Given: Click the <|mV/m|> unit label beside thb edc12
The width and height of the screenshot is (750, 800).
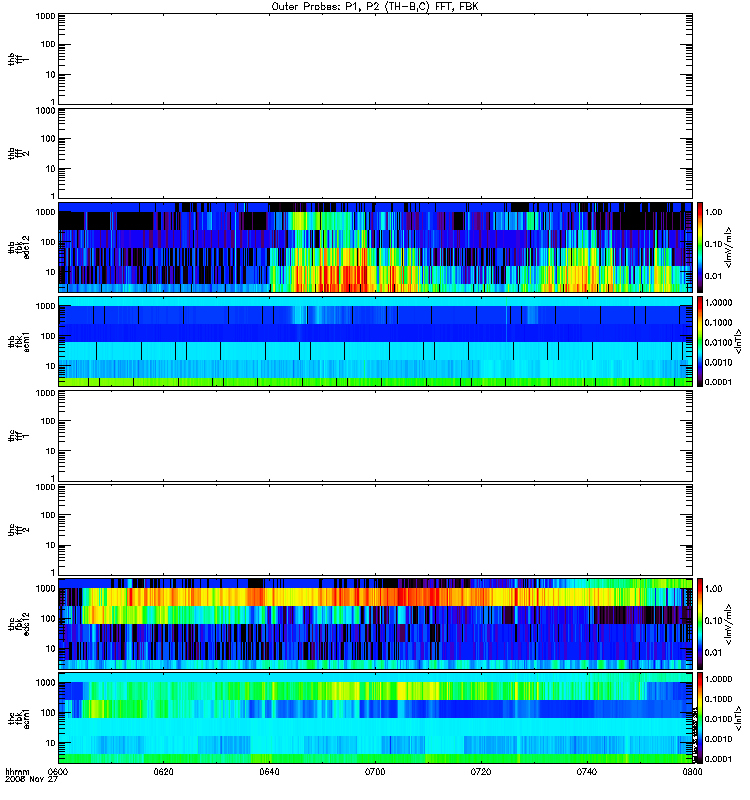Looking at the screenshot, I should click(x=729, y=247).
